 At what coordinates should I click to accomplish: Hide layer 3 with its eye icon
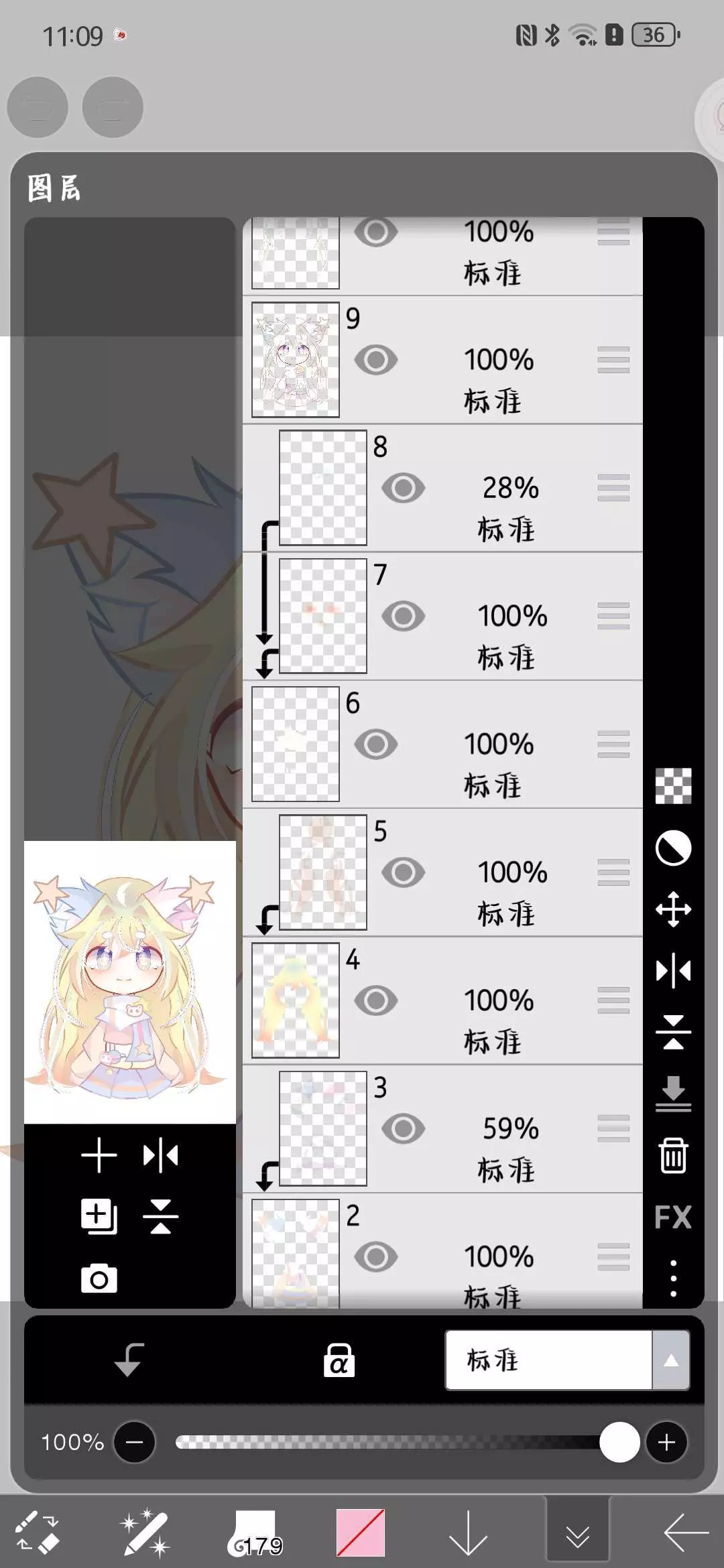point(403,1129)
